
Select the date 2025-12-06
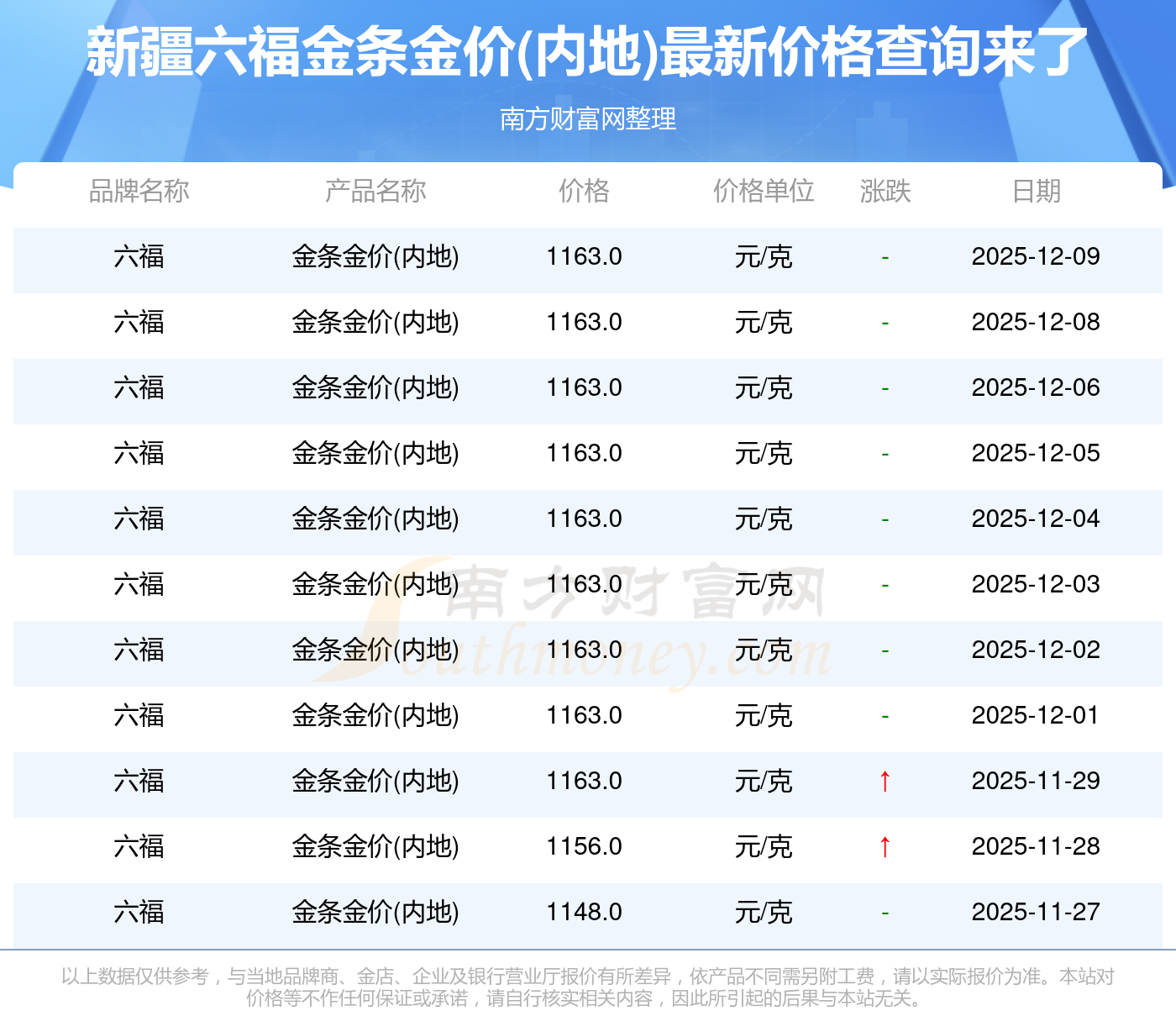tap(1036, 387)
